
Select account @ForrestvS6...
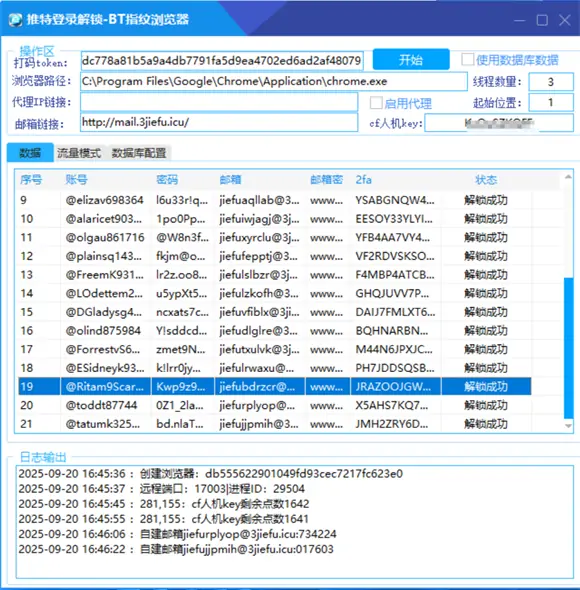tap(103, 349)
